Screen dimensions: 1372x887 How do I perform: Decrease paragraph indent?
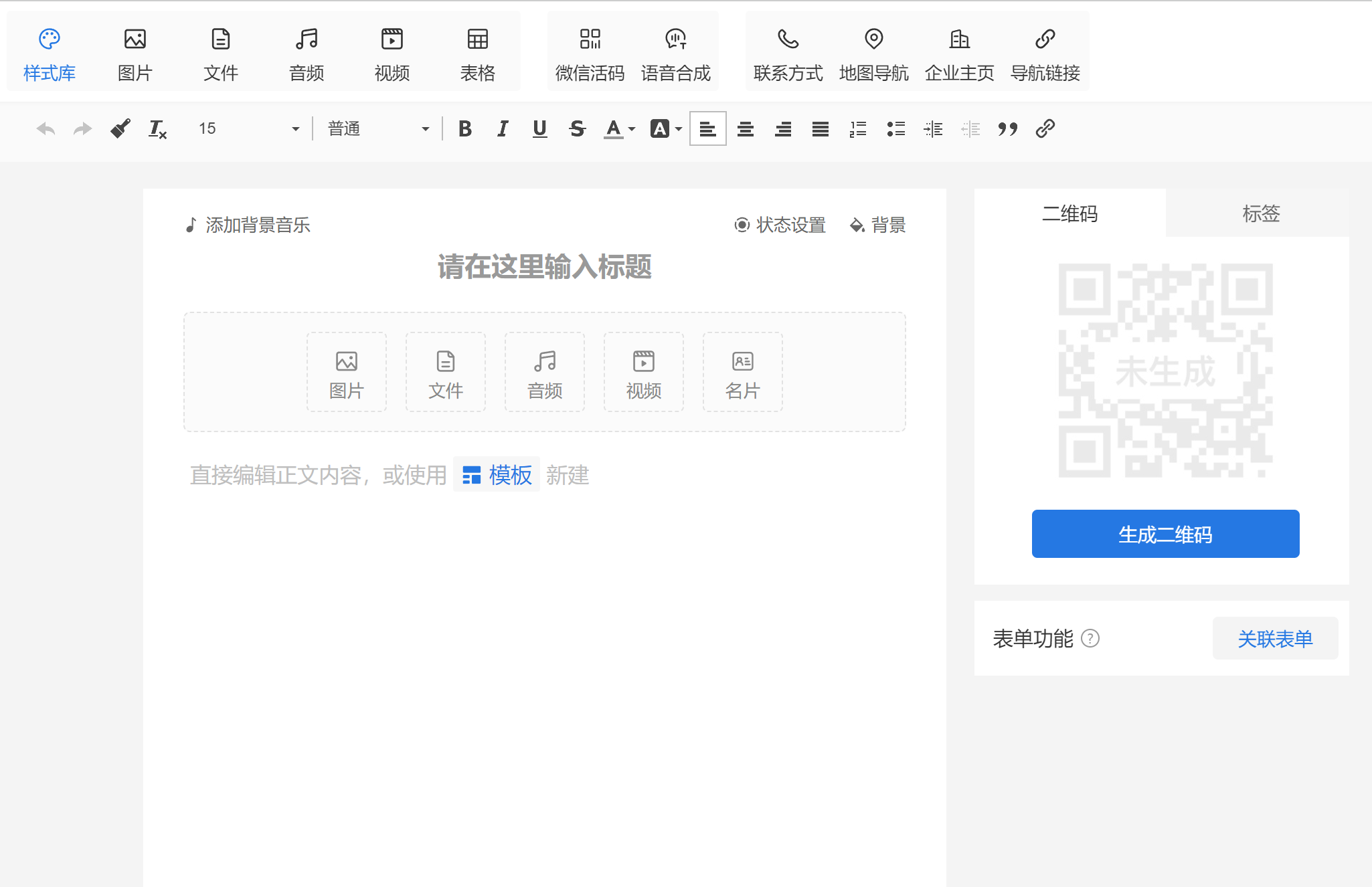coord(970,128)
